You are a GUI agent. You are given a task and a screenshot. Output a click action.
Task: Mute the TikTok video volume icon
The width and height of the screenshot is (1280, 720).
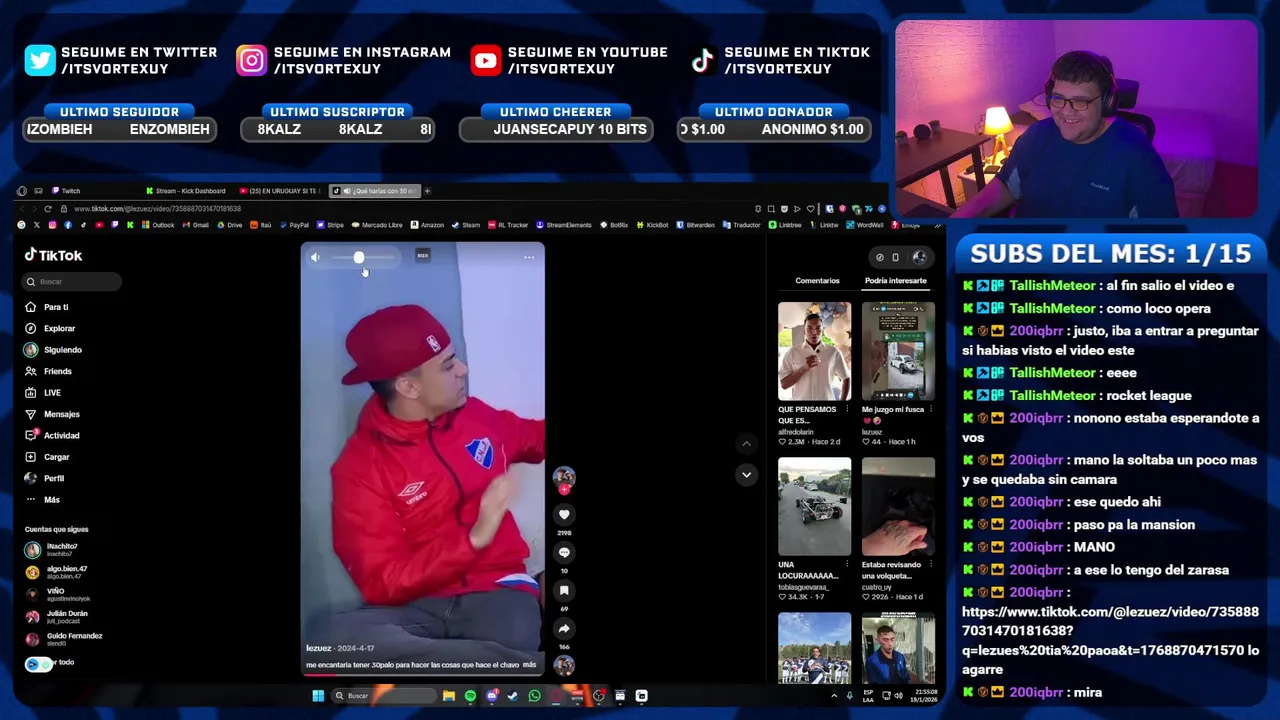pos(315,258)
